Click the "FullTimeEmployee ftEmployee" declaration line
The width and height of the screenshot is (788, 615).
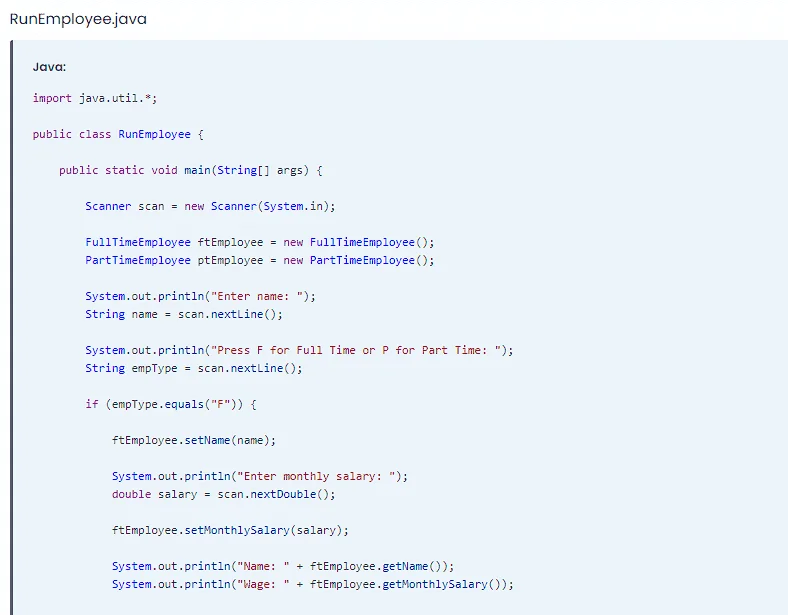coord(260,242)
